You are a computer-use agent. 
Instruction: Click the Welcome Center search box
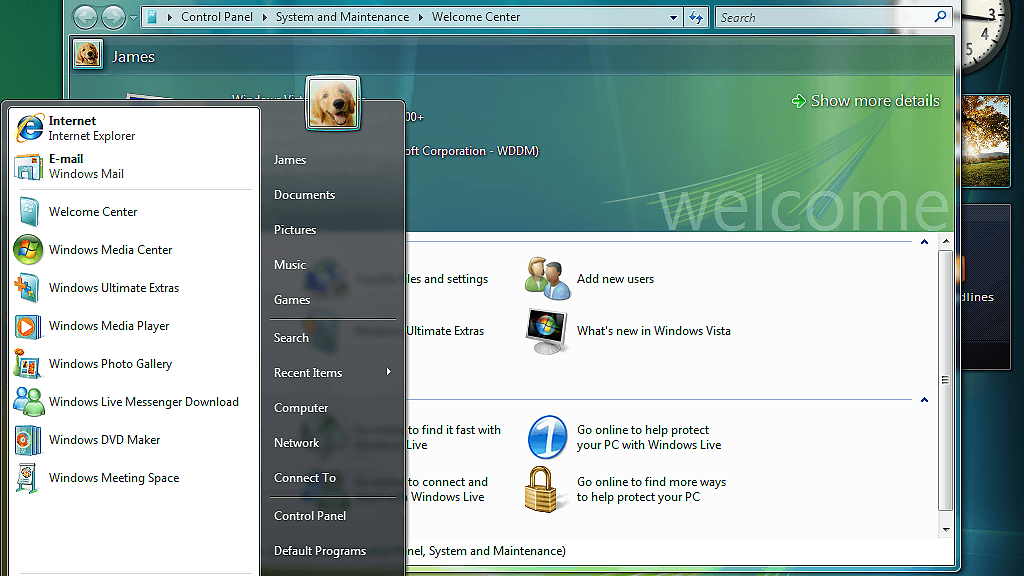[825, 17]
